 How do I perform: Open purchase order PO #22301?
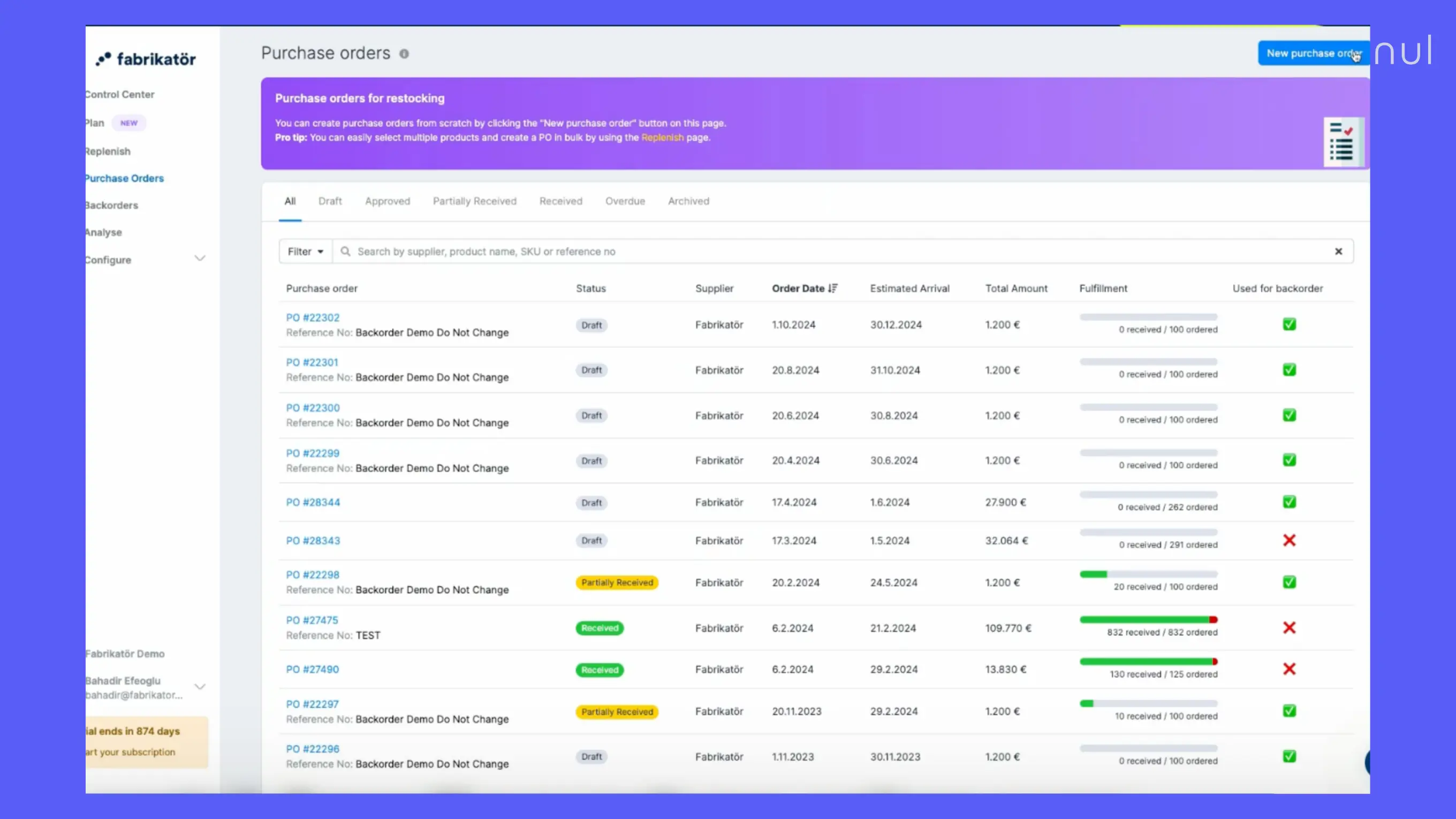tap(312, 362)
